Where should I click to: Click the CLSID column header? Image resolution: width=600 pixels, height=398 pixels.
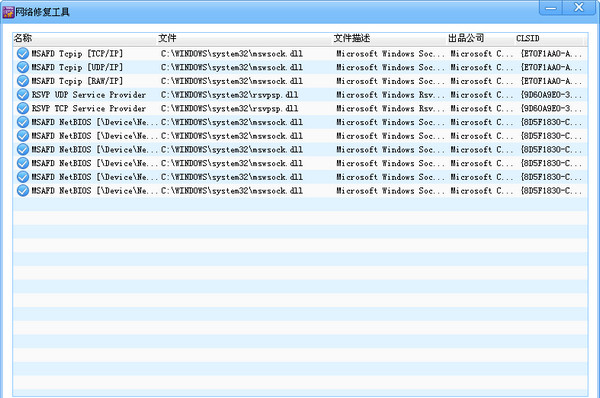549,38
